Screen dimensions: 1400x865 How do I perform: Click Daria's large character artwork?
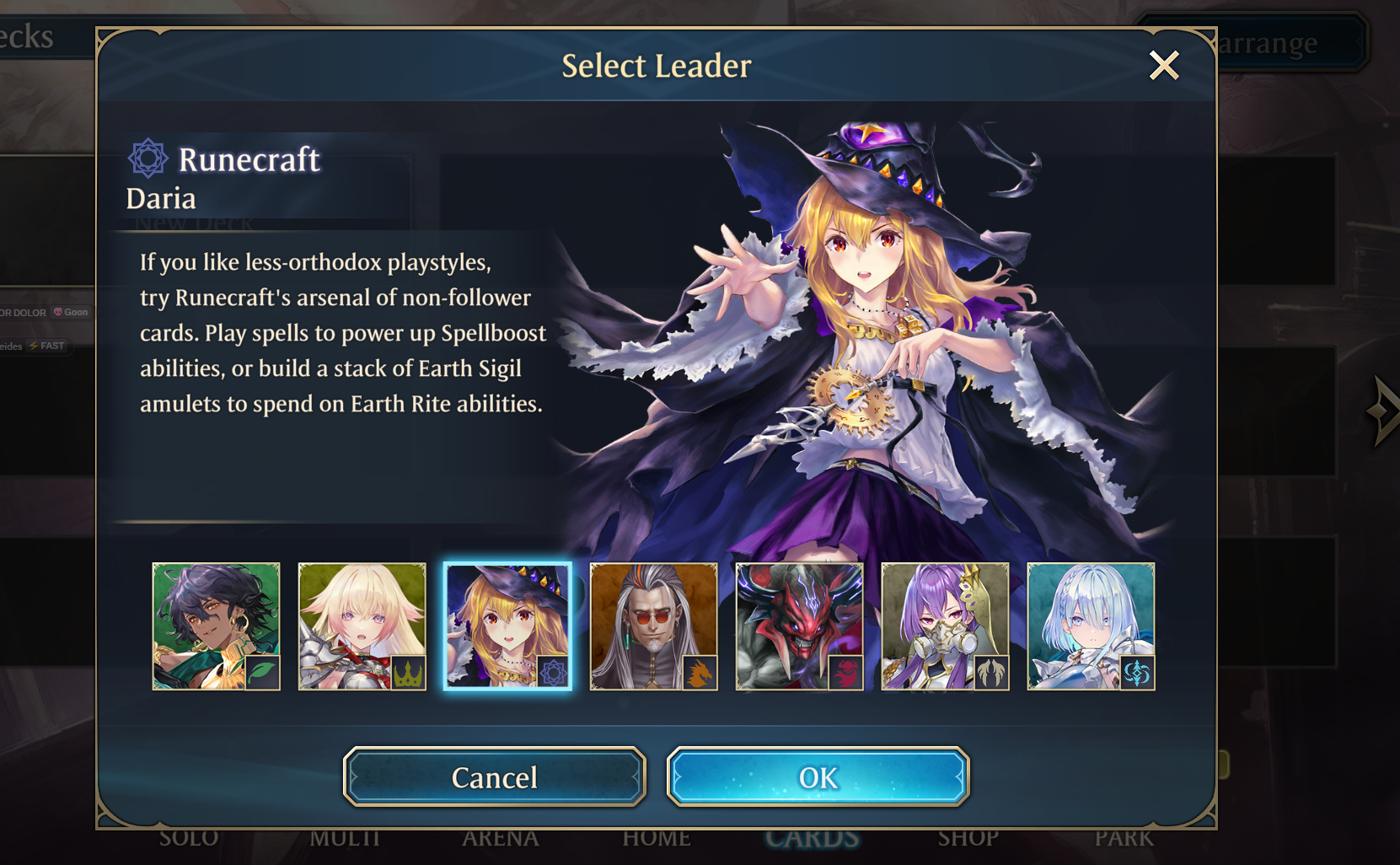[868, 337]
